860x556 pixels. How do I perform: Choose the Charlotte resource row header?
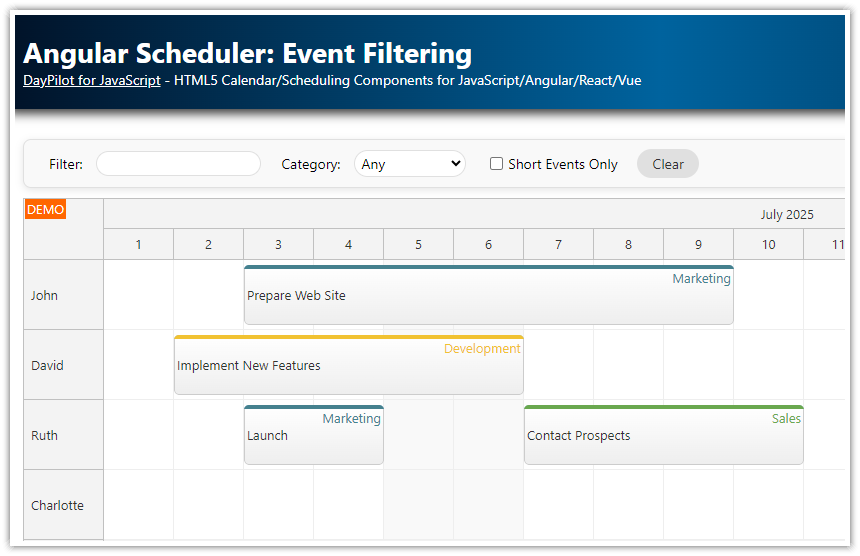coord(63,505)
